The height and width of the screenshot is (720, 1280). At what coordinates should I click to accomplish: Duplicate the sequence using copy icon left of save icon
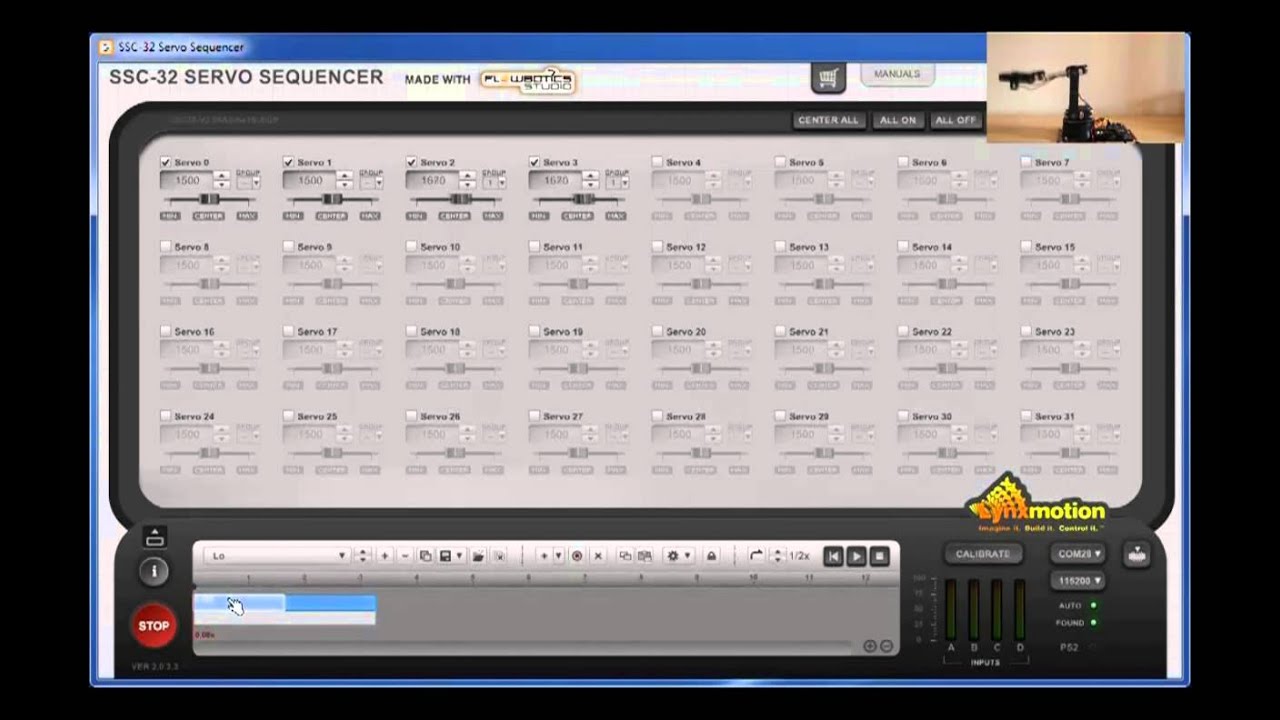425,556
